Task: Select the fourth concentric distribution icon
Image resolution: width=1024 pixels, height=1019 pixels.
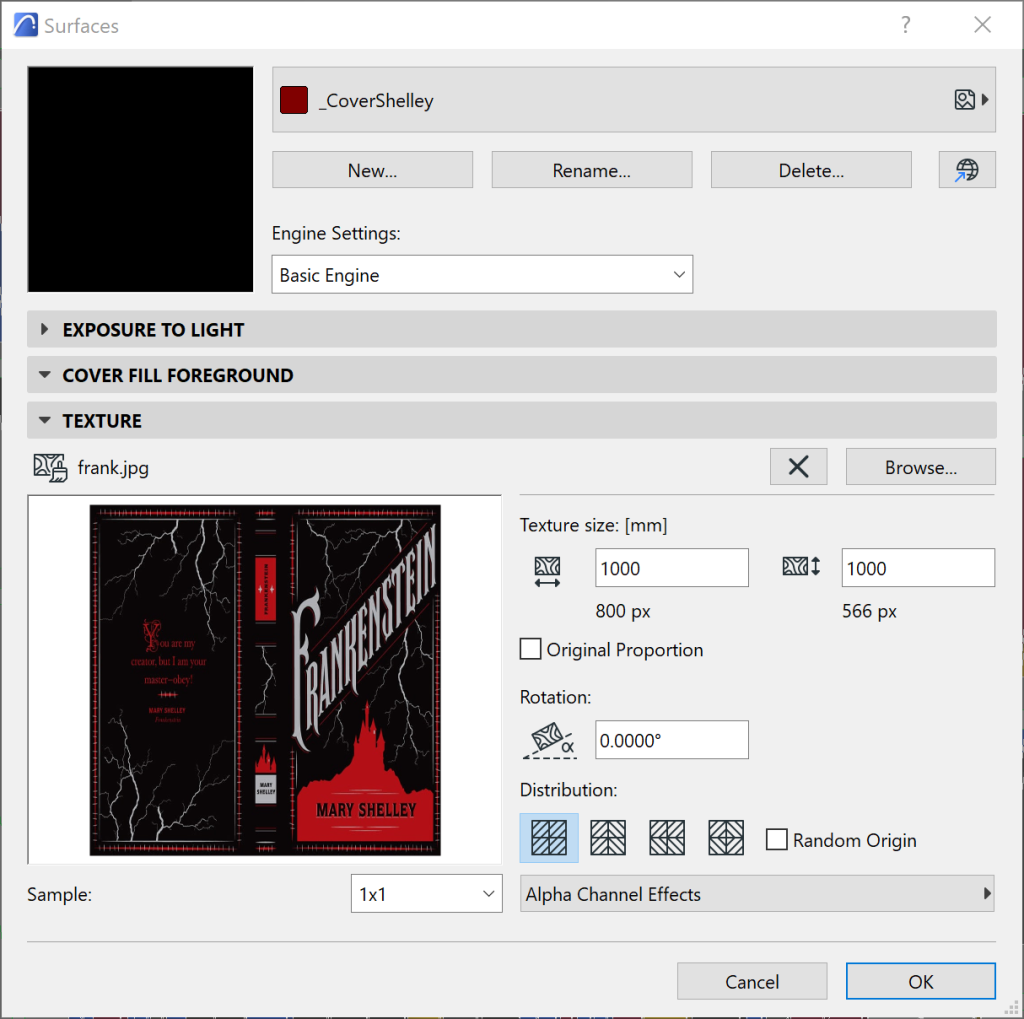Action: [x=726, y=837]
